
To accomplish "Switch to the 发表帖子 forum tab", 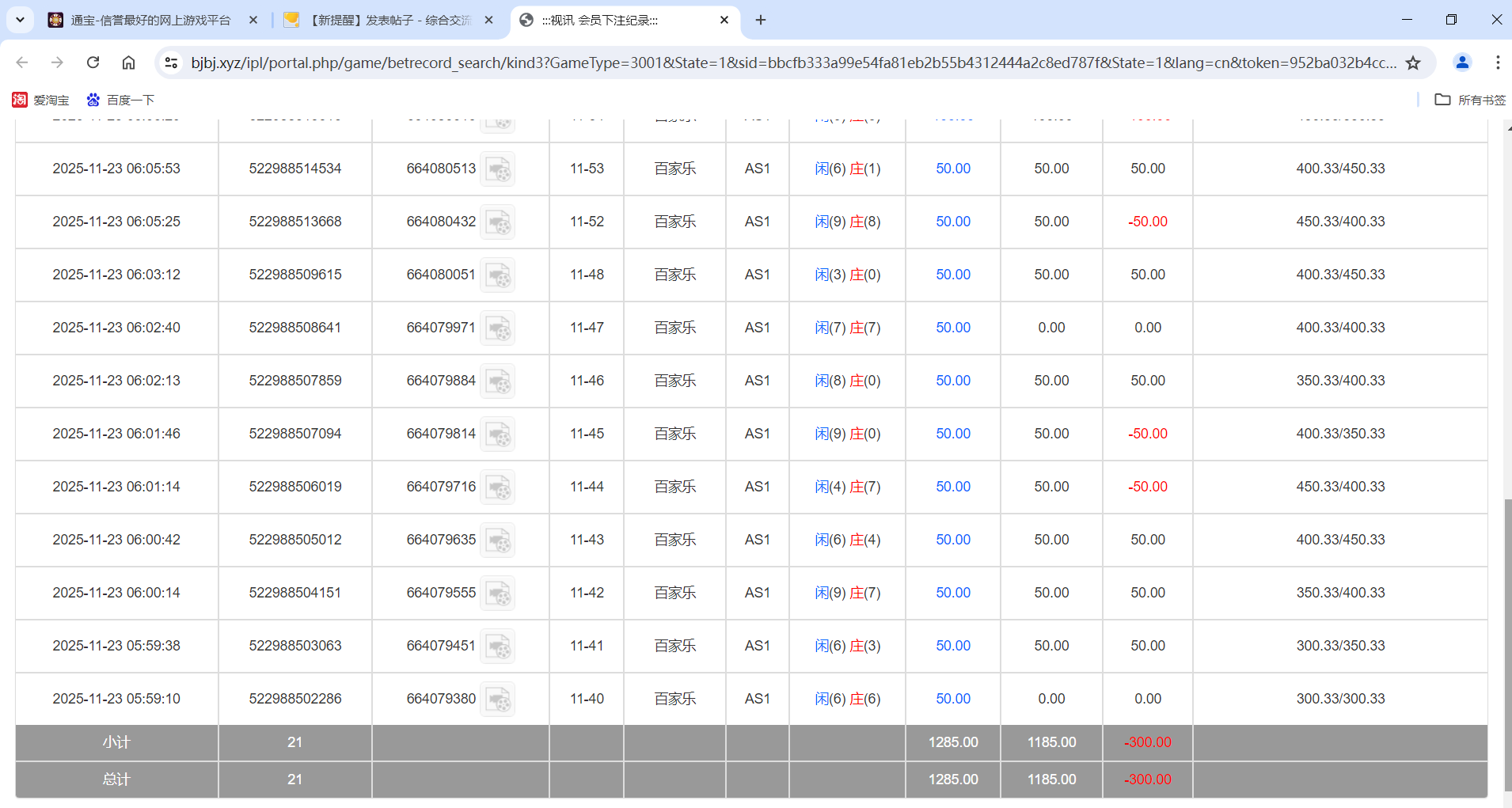I will pos(380,20).
